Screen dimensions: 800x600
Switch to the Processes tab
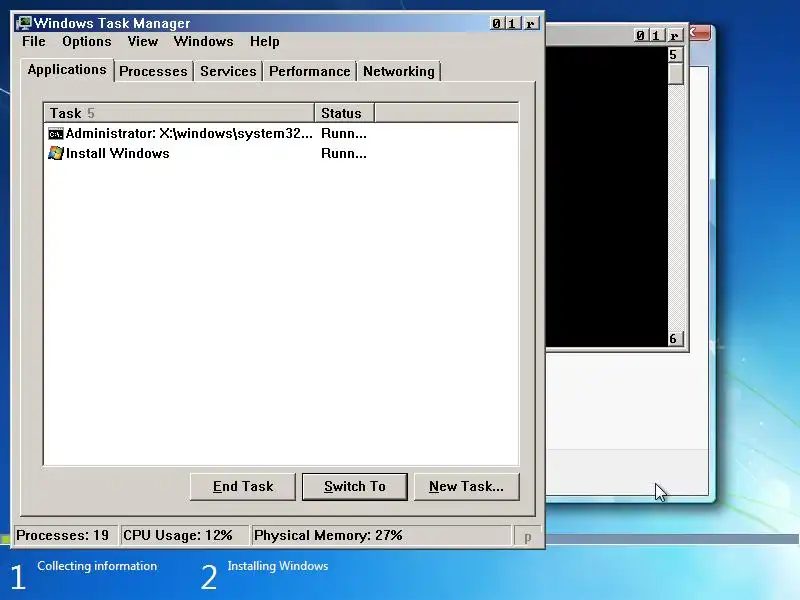(153, 71)
